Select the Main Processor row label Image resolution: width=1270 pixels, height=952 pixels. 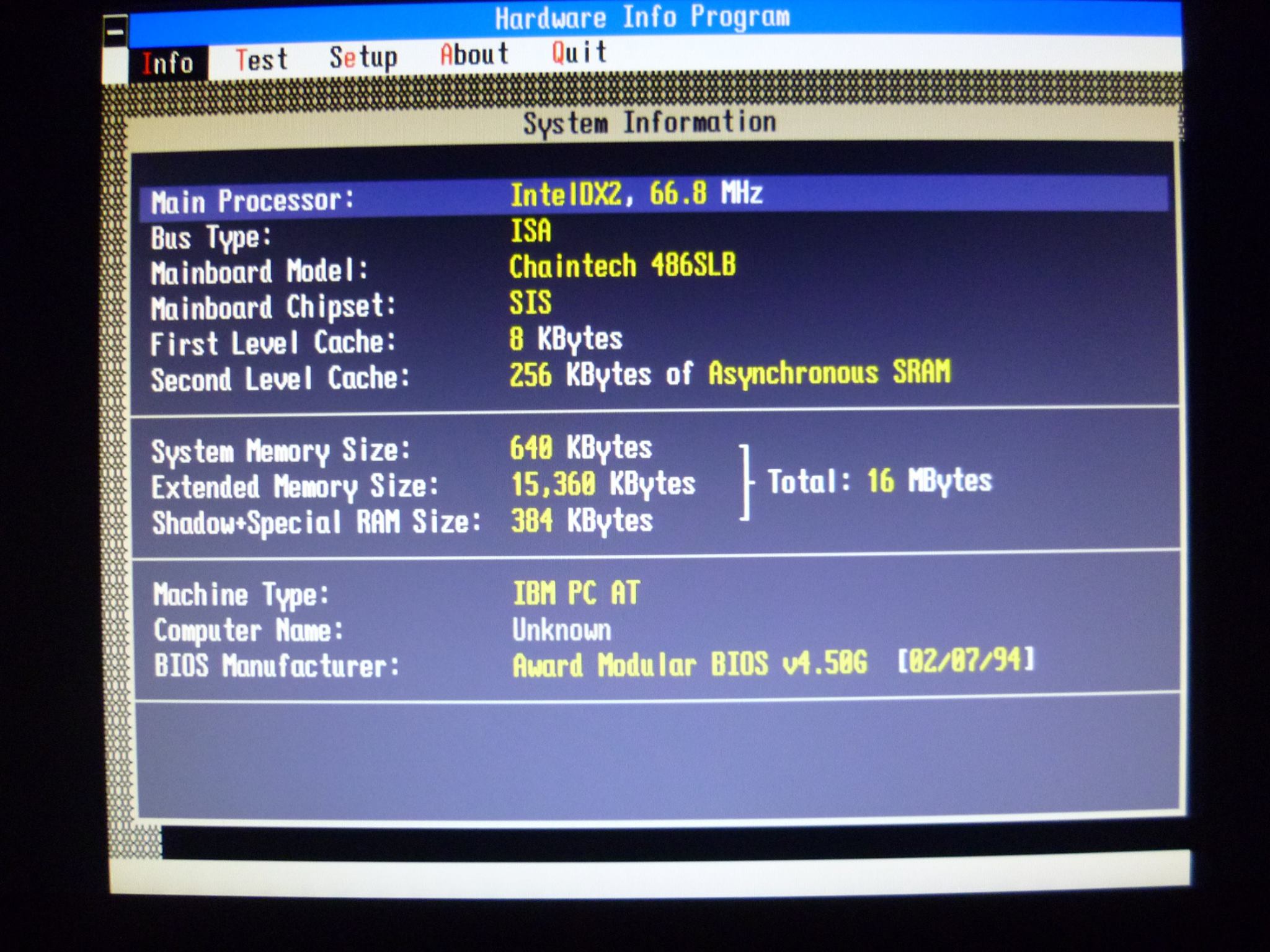(x=252, y=201)
